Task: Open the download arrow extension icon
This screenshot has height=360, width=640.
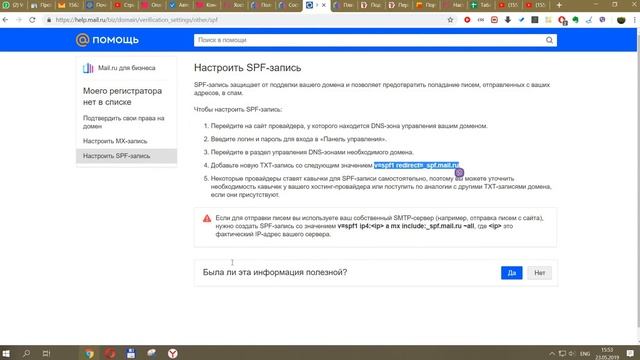Action: click(x=508, y=20)
